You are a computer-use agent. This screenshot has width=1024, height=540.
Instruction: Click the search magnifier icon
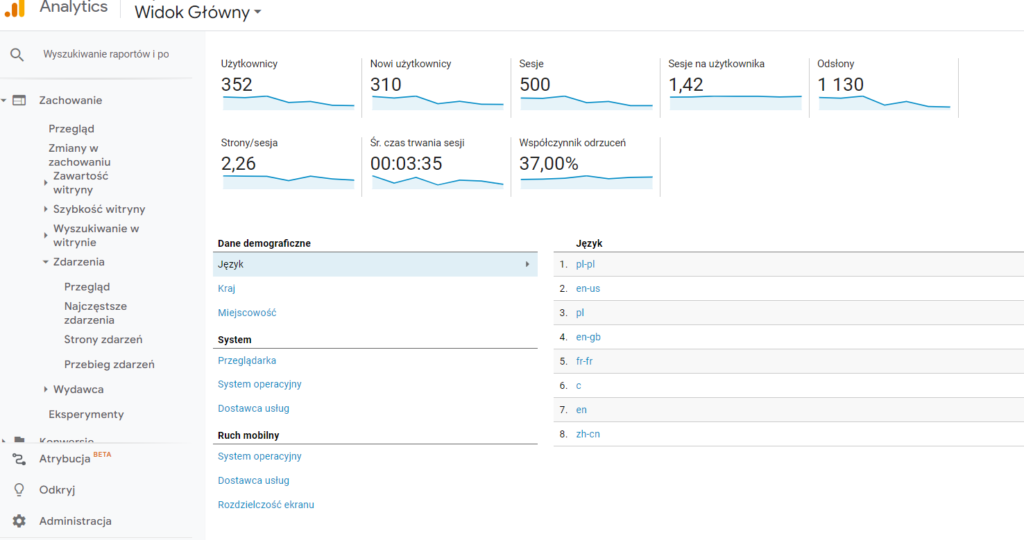17,55
